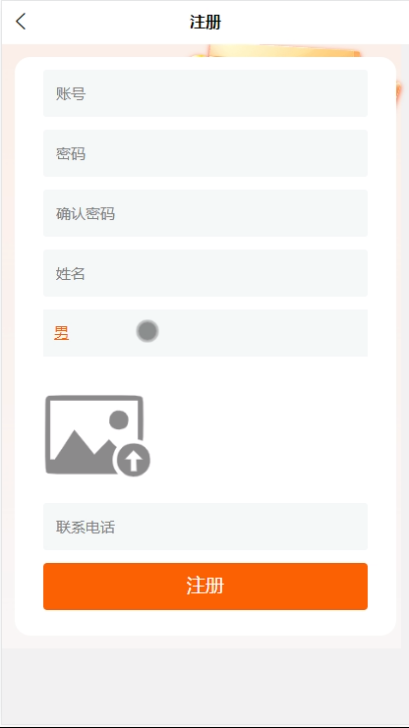Focus the 密码 password field
The image size is (409, 728).
click(205, 153)
